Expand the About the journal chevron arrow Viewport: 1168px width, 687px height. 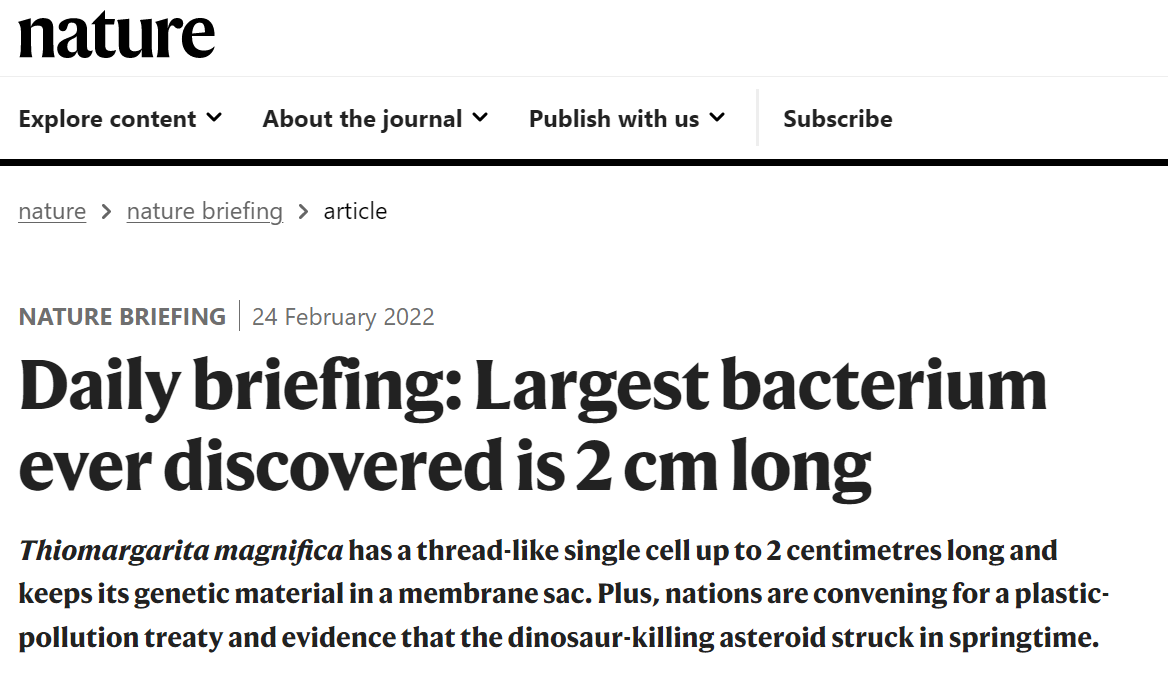(x=480, y=118)
